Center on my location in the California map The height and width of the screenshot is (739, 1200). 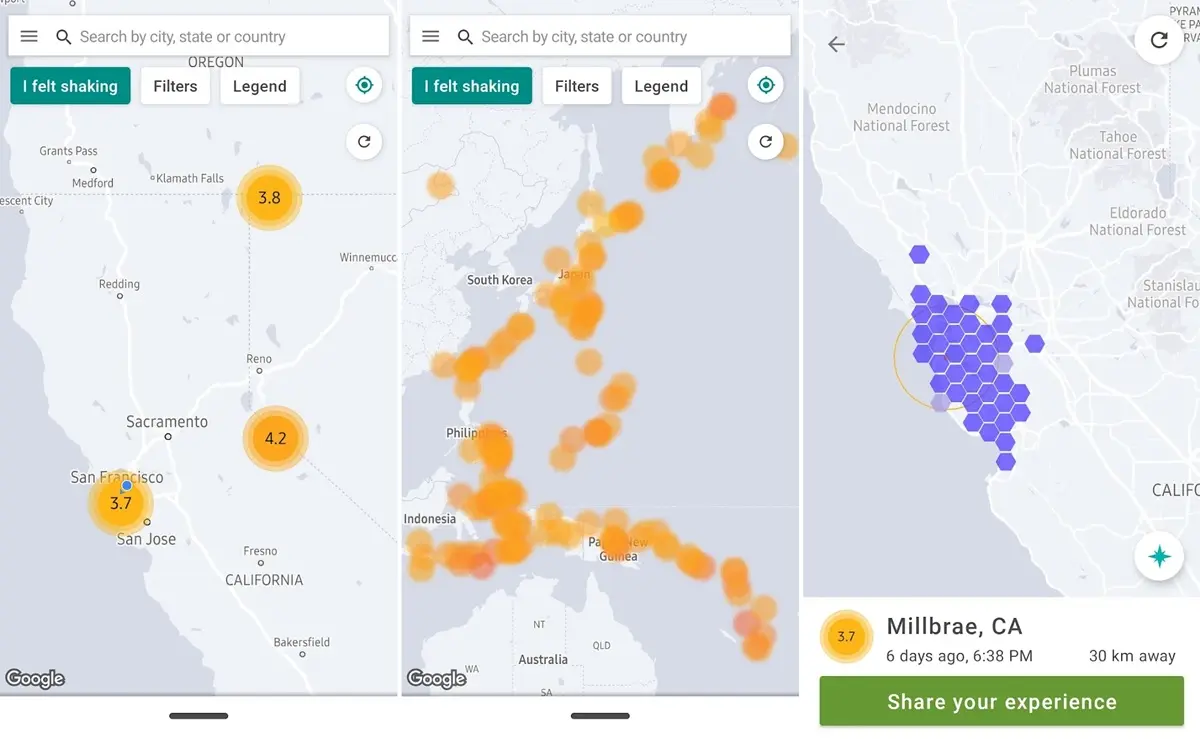click(x=364, y=86)
